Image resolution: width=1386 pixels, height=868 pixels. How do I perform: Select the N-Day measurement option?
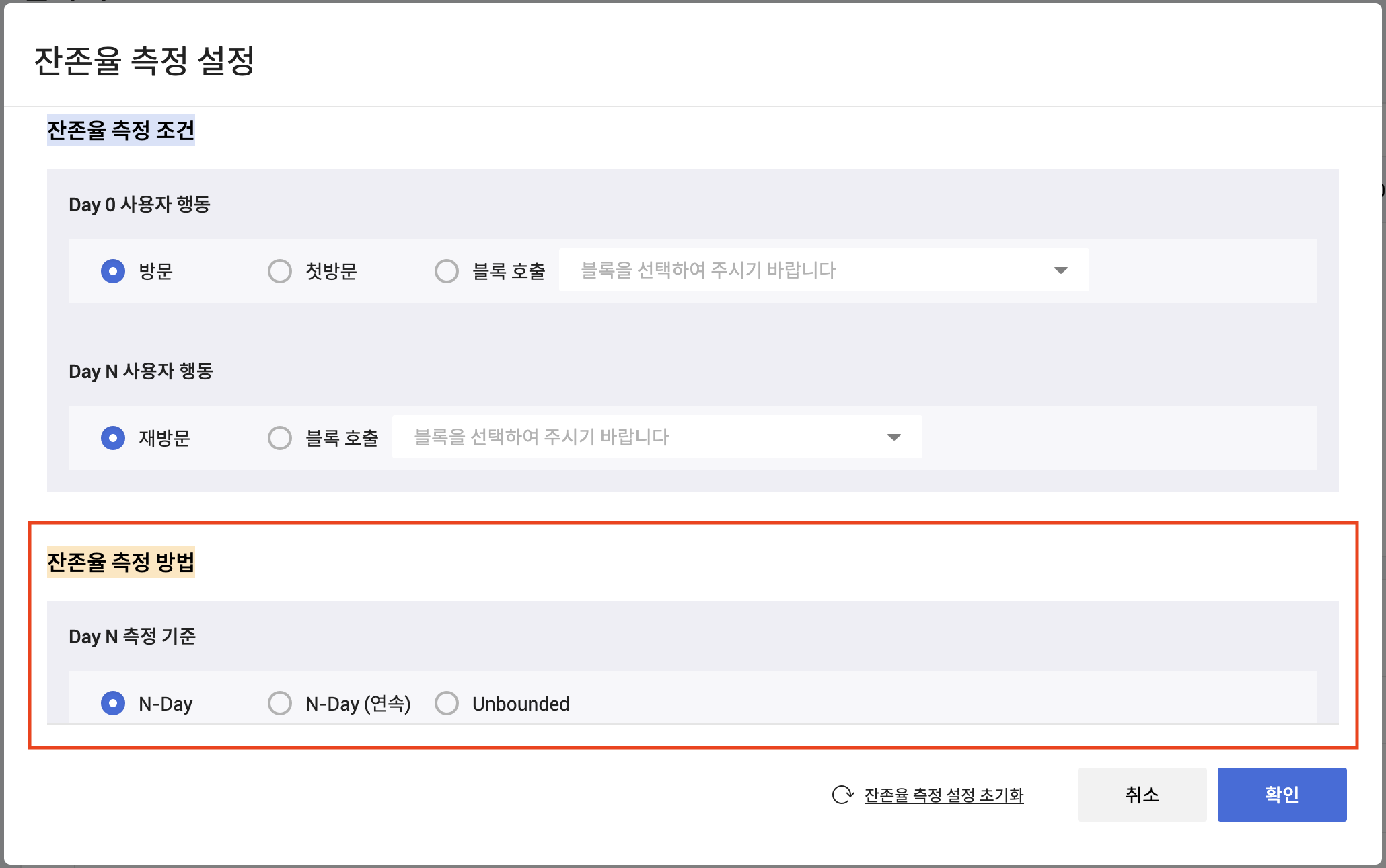pyautogui.click(x=113, y=703)
